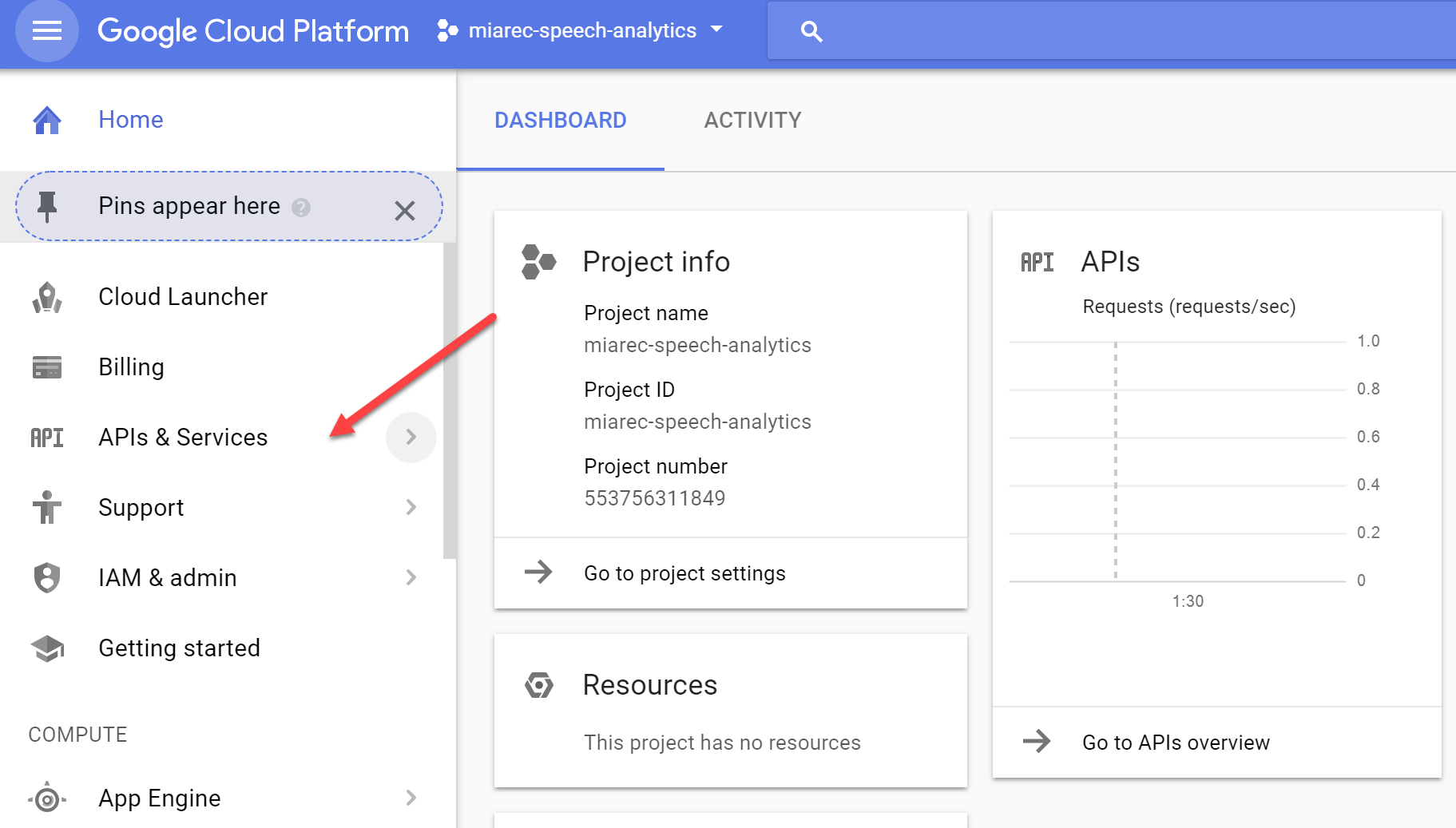Screen dimensions: 1456x828
Task: Click the Getting started graduation cap icon
Action: (47, 648)
